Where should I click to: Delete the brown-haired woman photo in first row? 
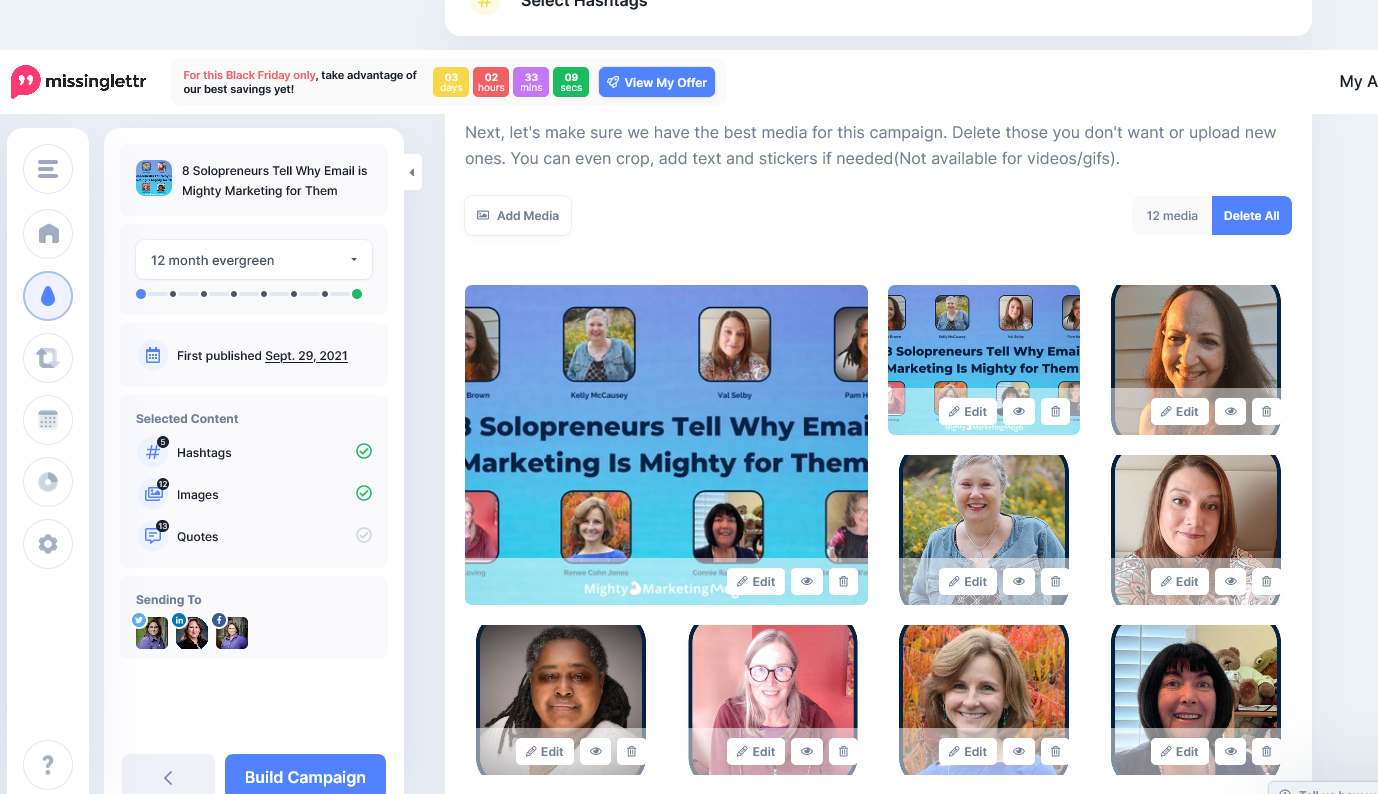coord(1267,412)
